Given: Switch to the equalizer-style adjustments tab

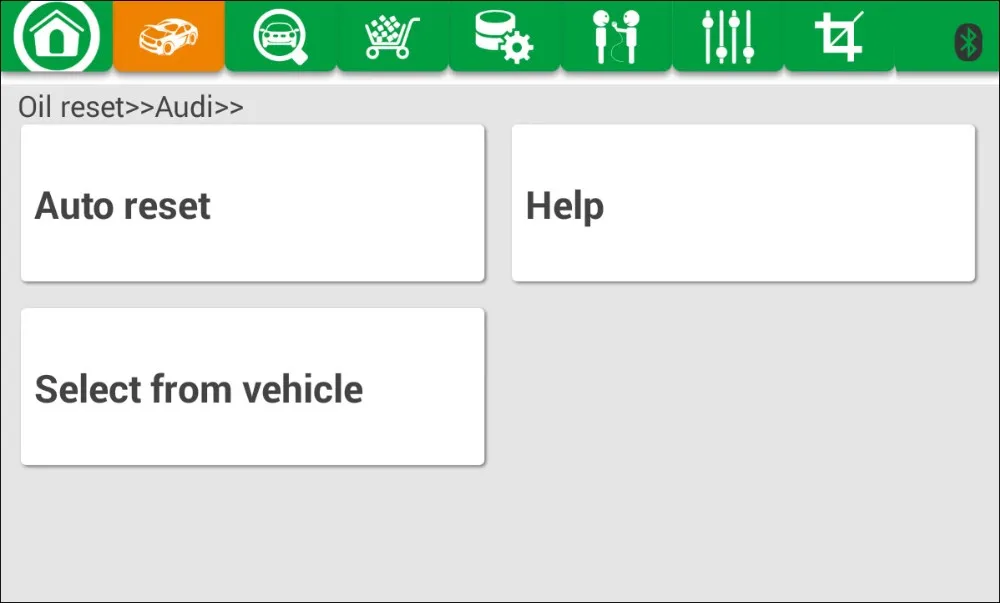Looking at the screenshot, I should coord(728,36).
